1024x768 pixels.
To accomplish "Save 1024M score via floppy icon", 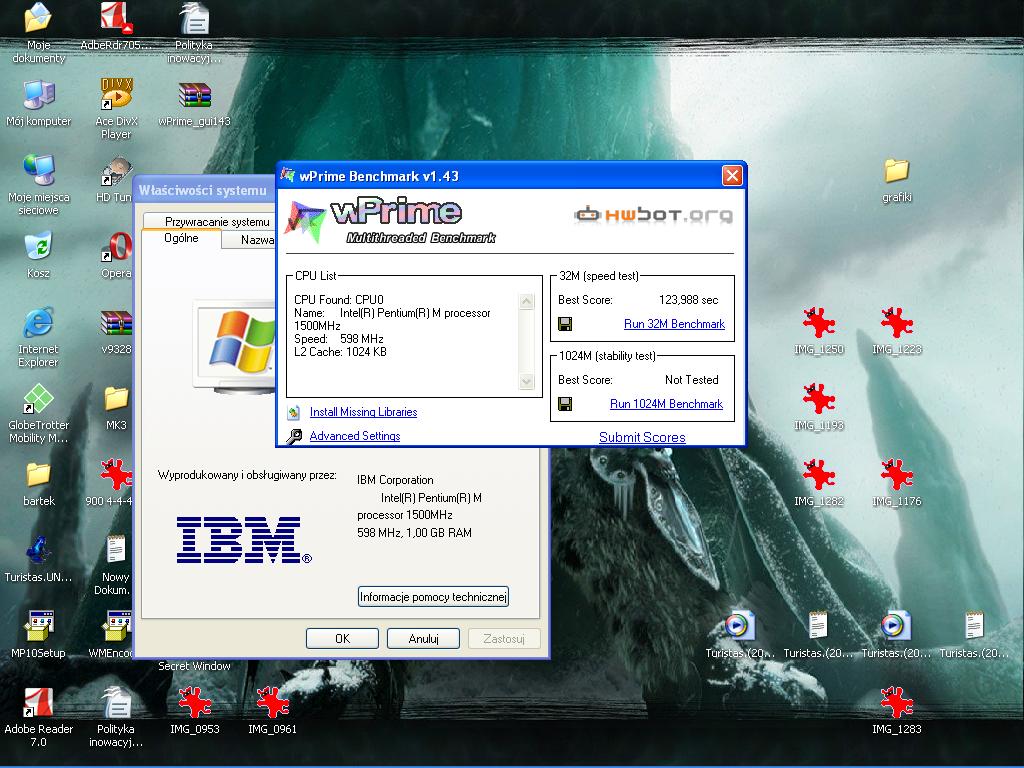I will coord(566,404).
